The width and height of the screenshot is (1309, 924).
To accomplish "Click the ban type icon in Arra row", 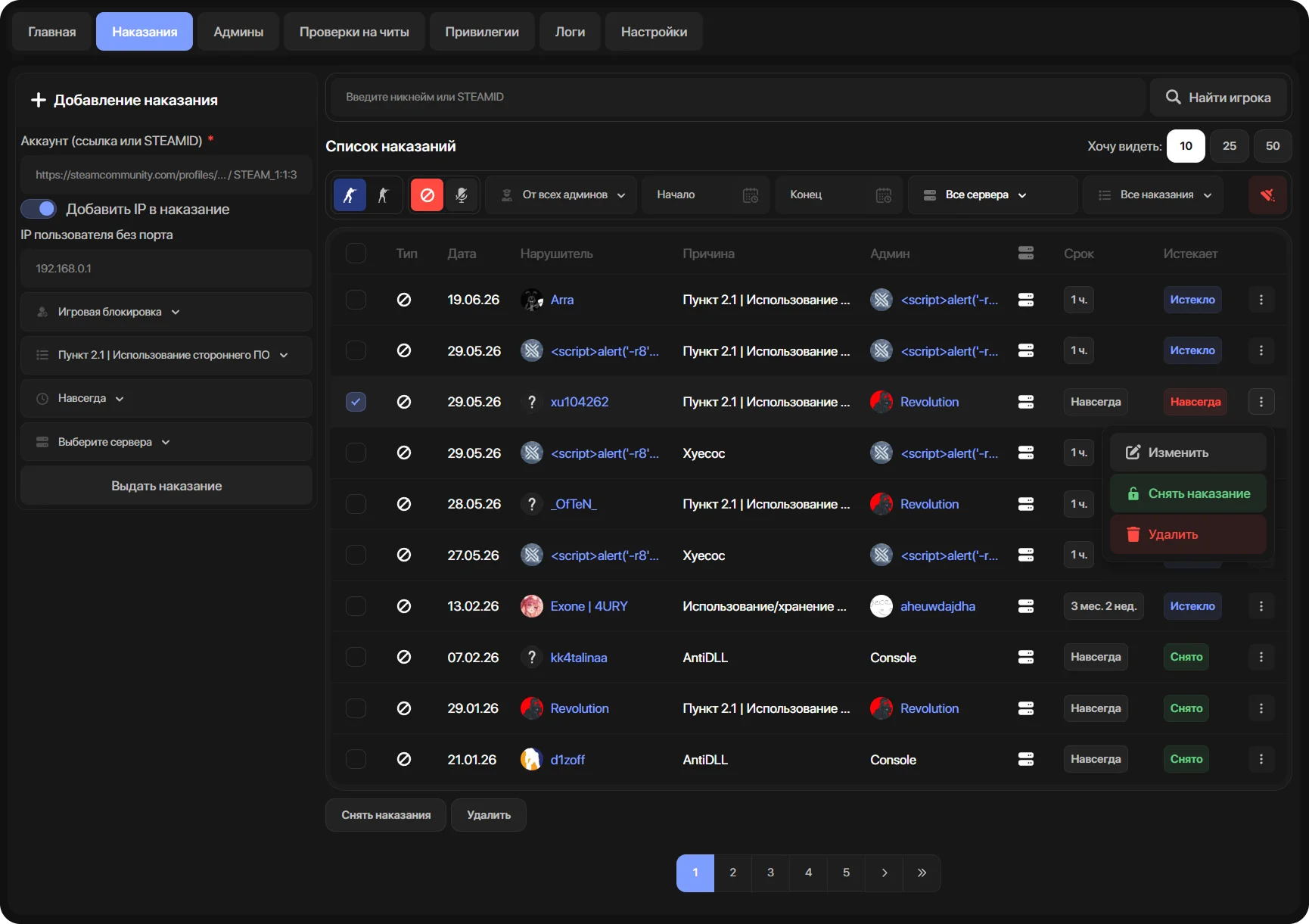I will (404, 300).
